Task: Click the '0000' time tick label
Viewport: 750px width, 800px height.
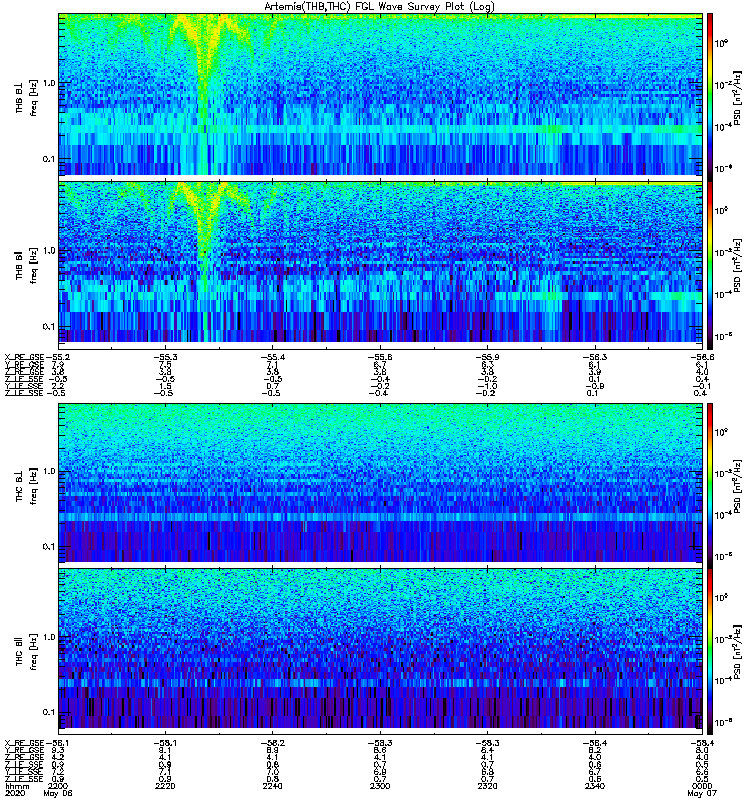Action: click(702, 786)
